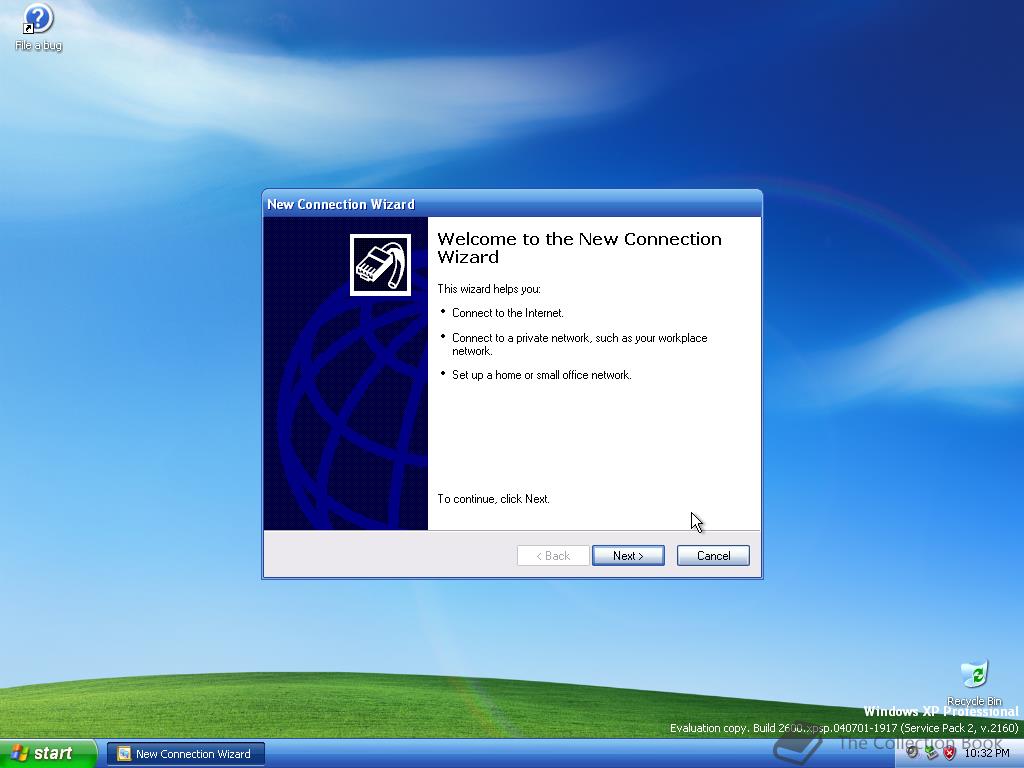
Task: Click the 'Welcome to the New Connection Wizard' heading
Action: tap(579, 248)
